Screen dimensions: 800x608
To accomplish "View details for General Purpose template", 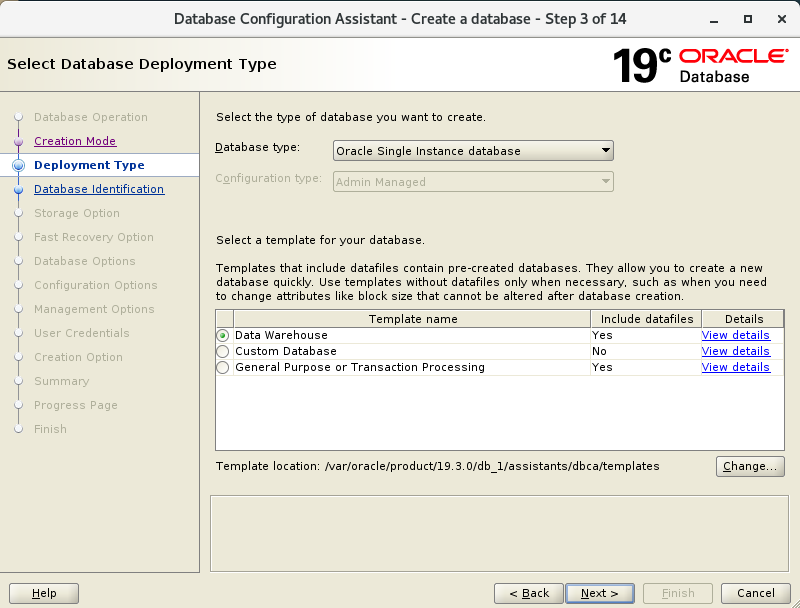I will pyautogui.click(x=735, y=367).
